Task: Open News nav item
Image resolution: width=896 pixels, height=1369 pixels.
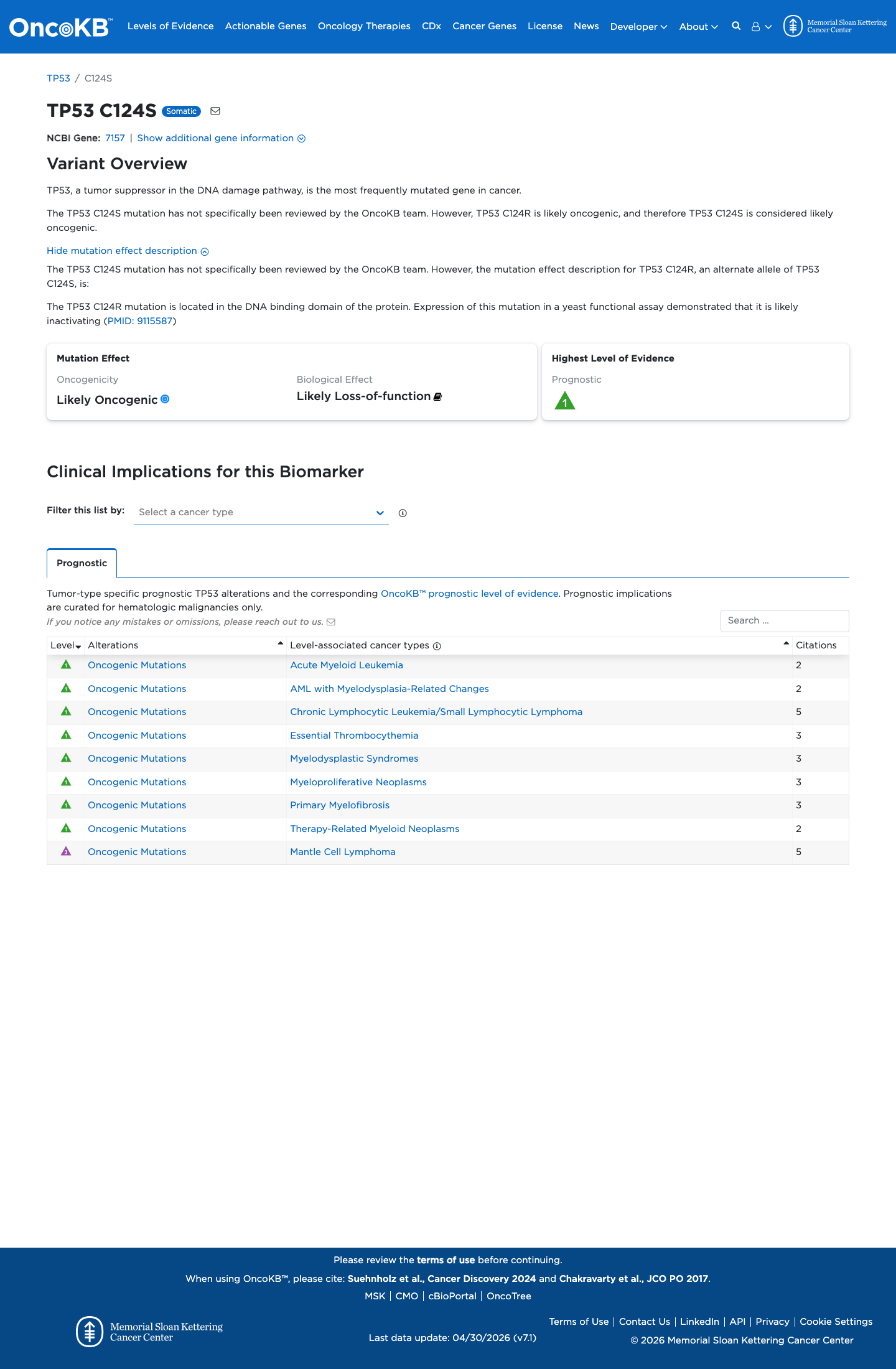Action: [x=586, y=26]
